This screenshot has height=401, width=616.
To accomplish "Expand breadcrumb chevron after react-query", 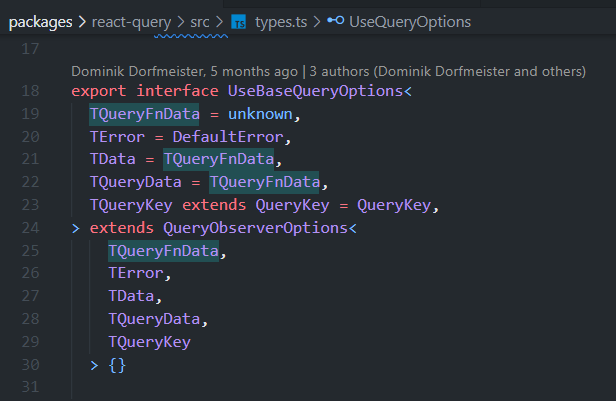I will tap(181, 22).
